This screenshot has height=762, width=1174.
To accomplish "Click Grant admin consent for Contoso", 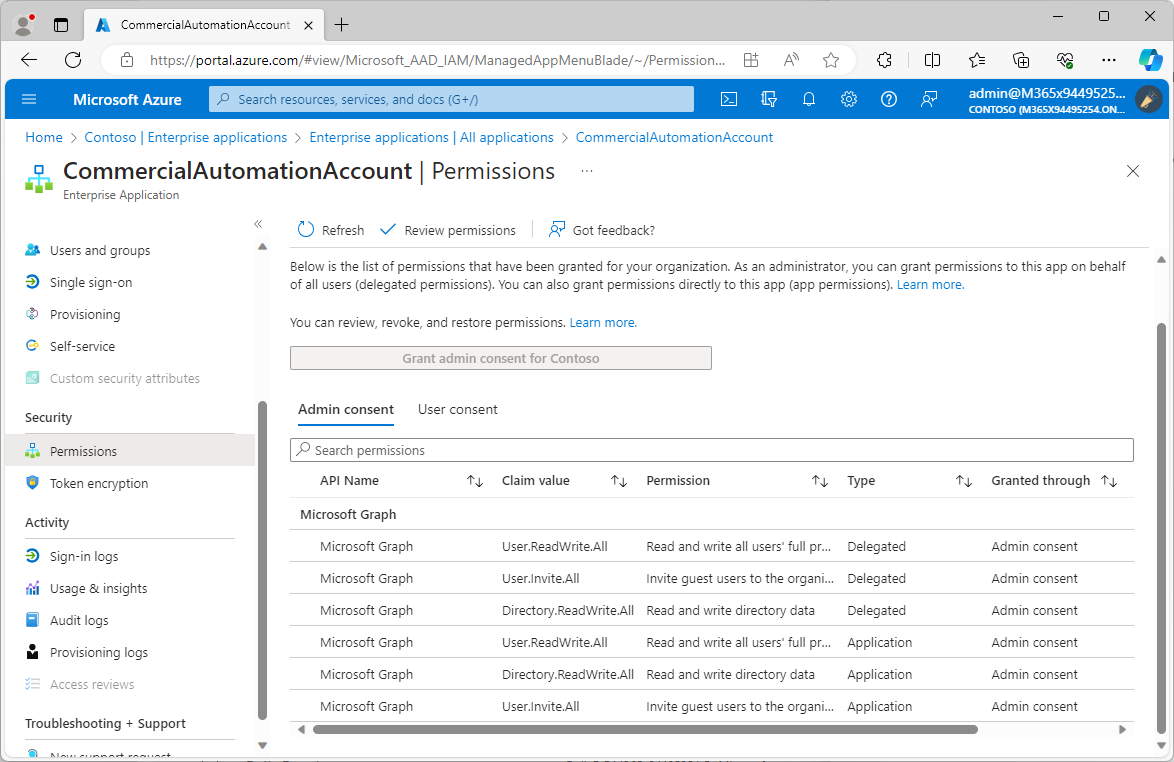I will (500, 357).
